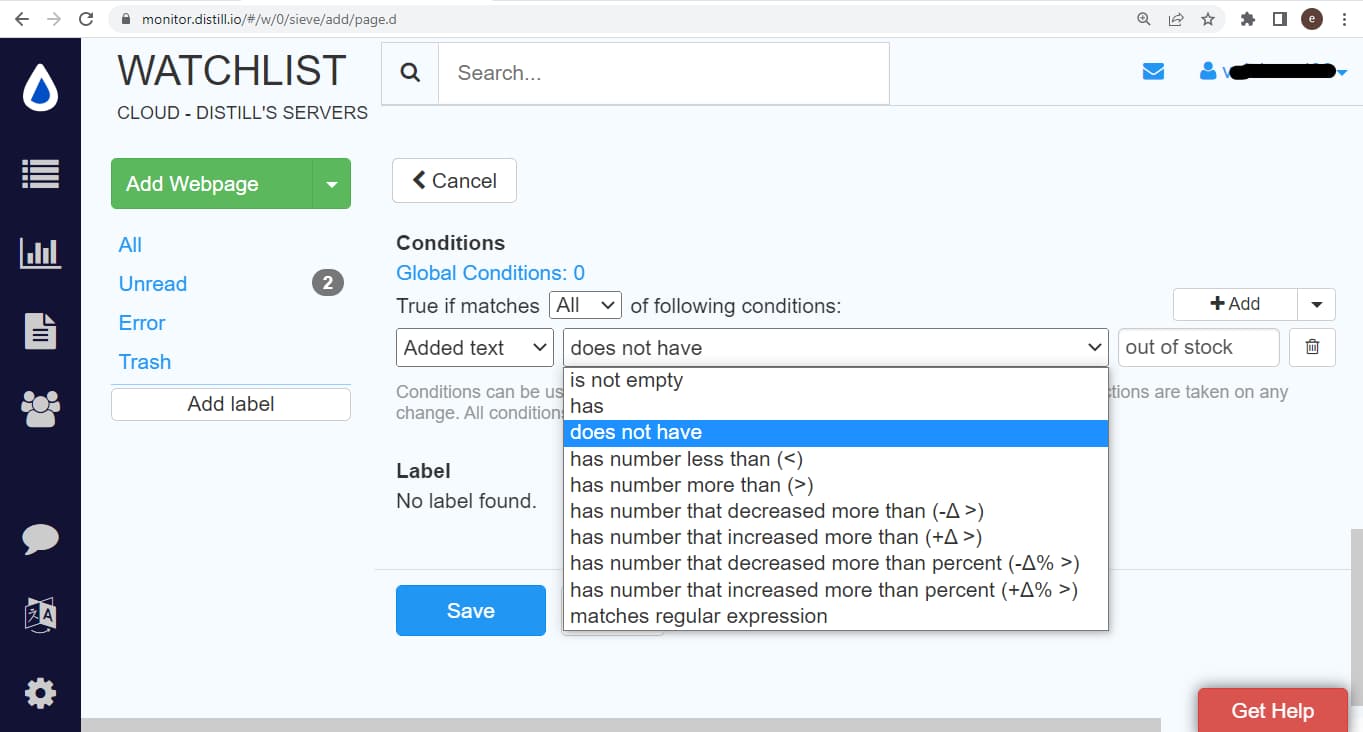1363x732 pixels.
Task: Select 'is not empty' option
Action: tap(626, 380)
